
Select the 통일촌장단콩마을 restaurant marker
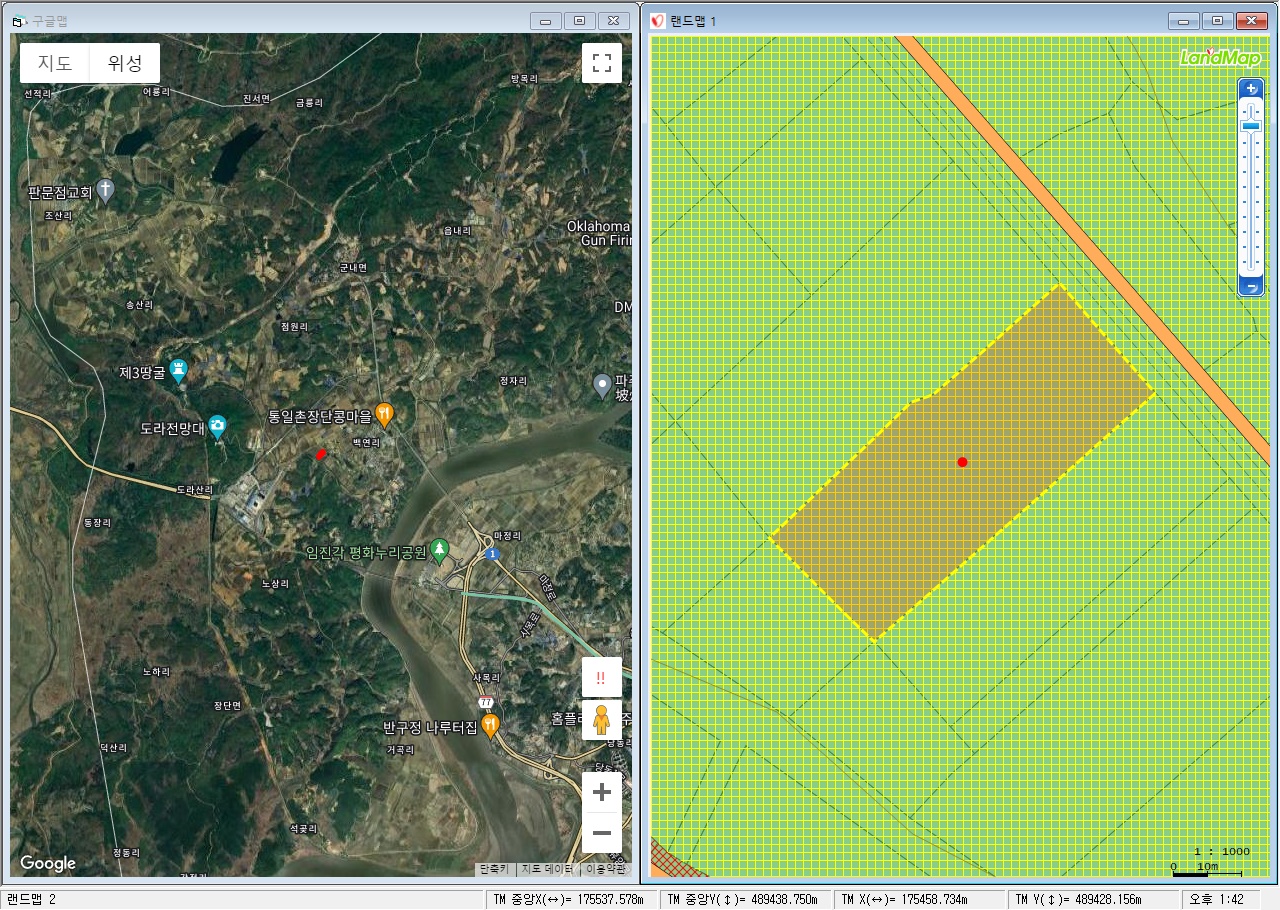pos(384,415)
